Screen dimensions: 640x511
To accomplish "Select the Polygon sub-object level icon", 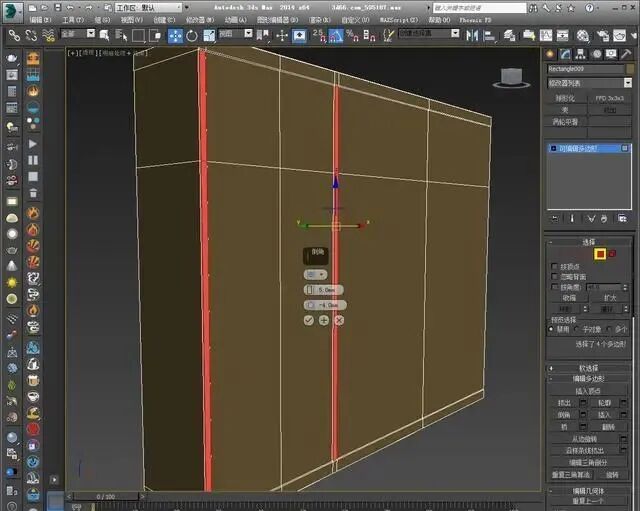I will [x=600, y=254].
